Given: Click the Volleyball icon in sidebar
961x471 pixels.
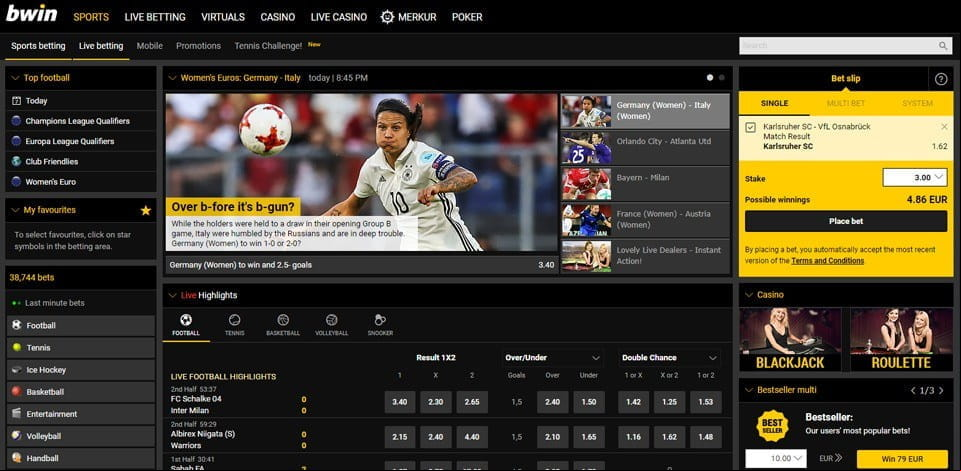Looking at the screenshot, I should point(17,435).
